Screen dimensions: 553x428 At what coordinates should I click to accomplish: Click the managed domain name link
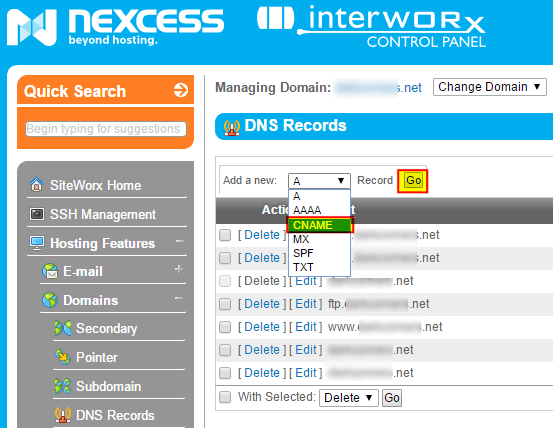[x=378, y=87]
